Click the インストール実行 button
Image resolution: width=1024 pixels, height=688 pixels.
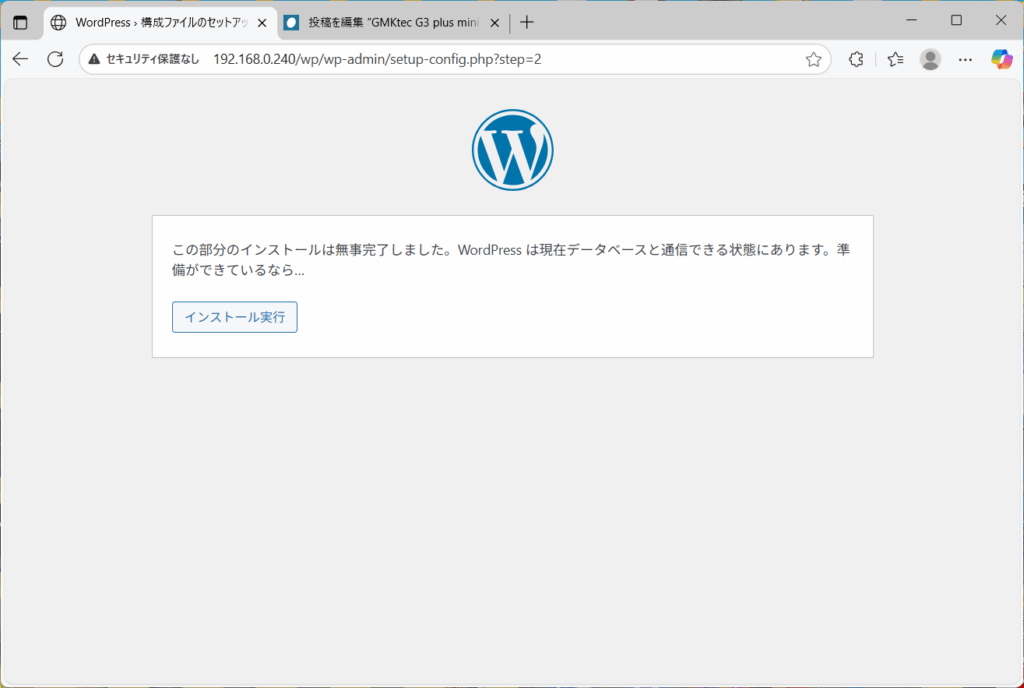pyautogui.click(x=234, y=317)
